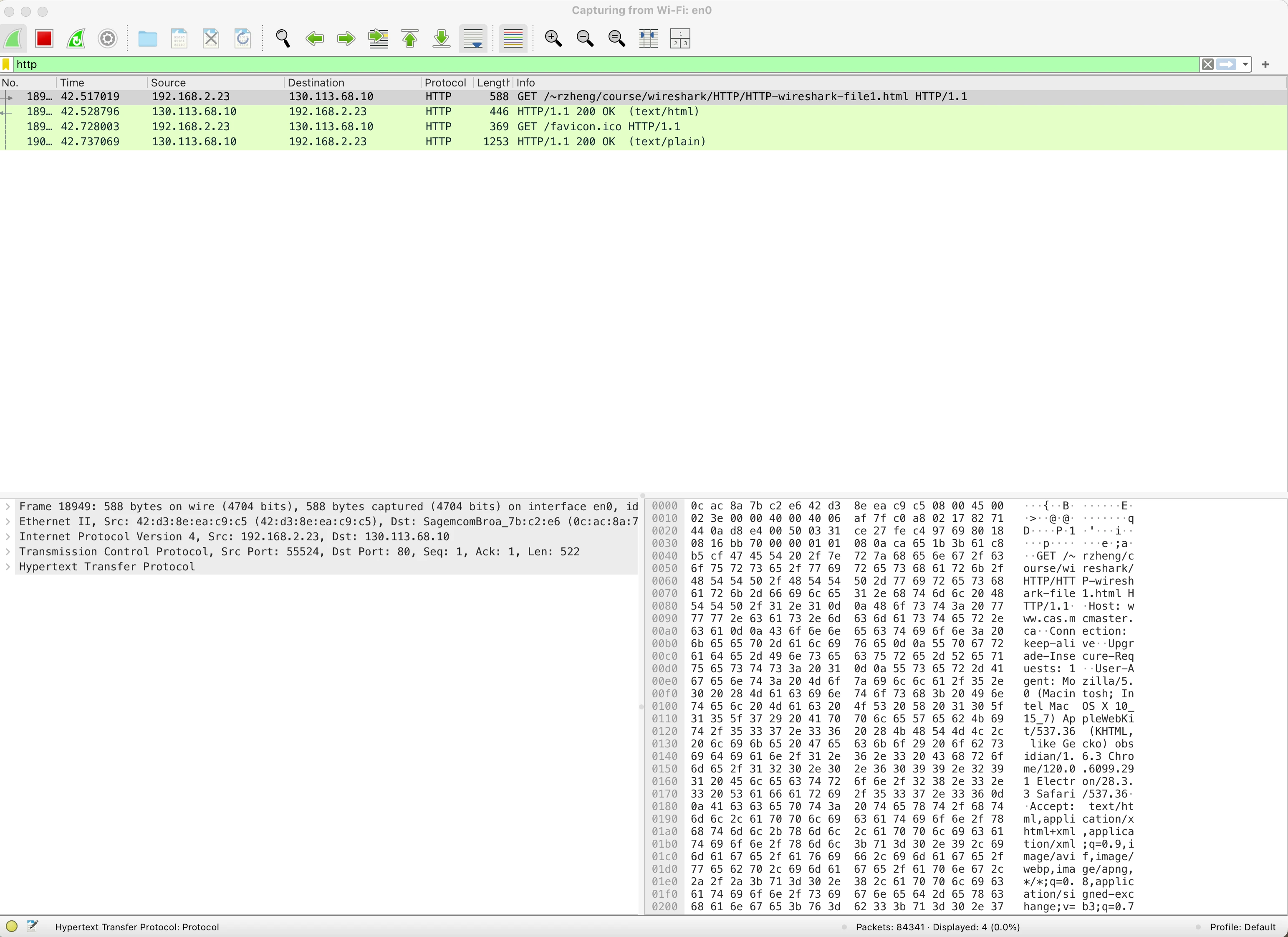Sort by the Source column header
The image size is (1288, 937).
point(215,82)
